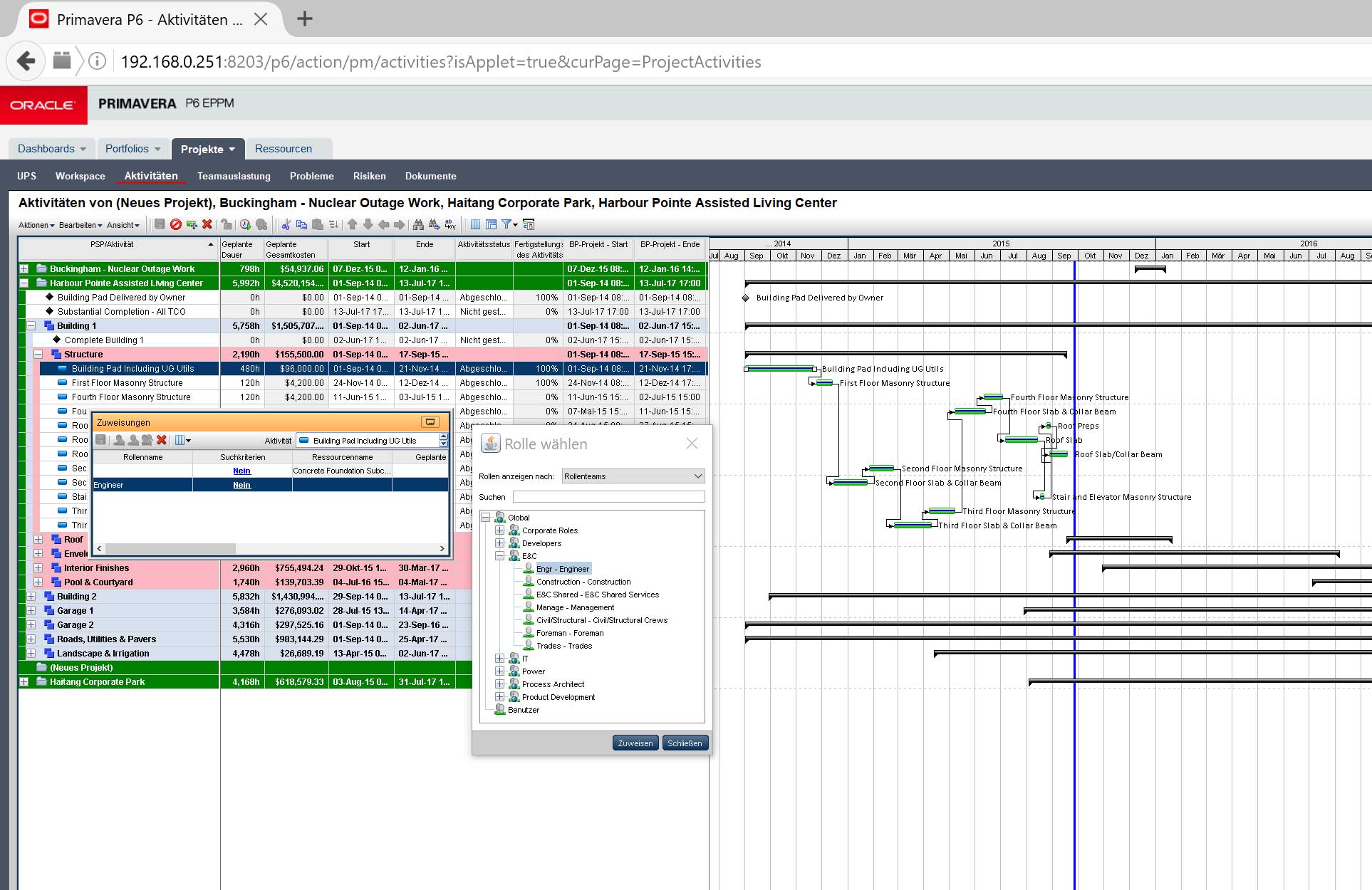Click the layout panels icon in main toolbar

491,224
